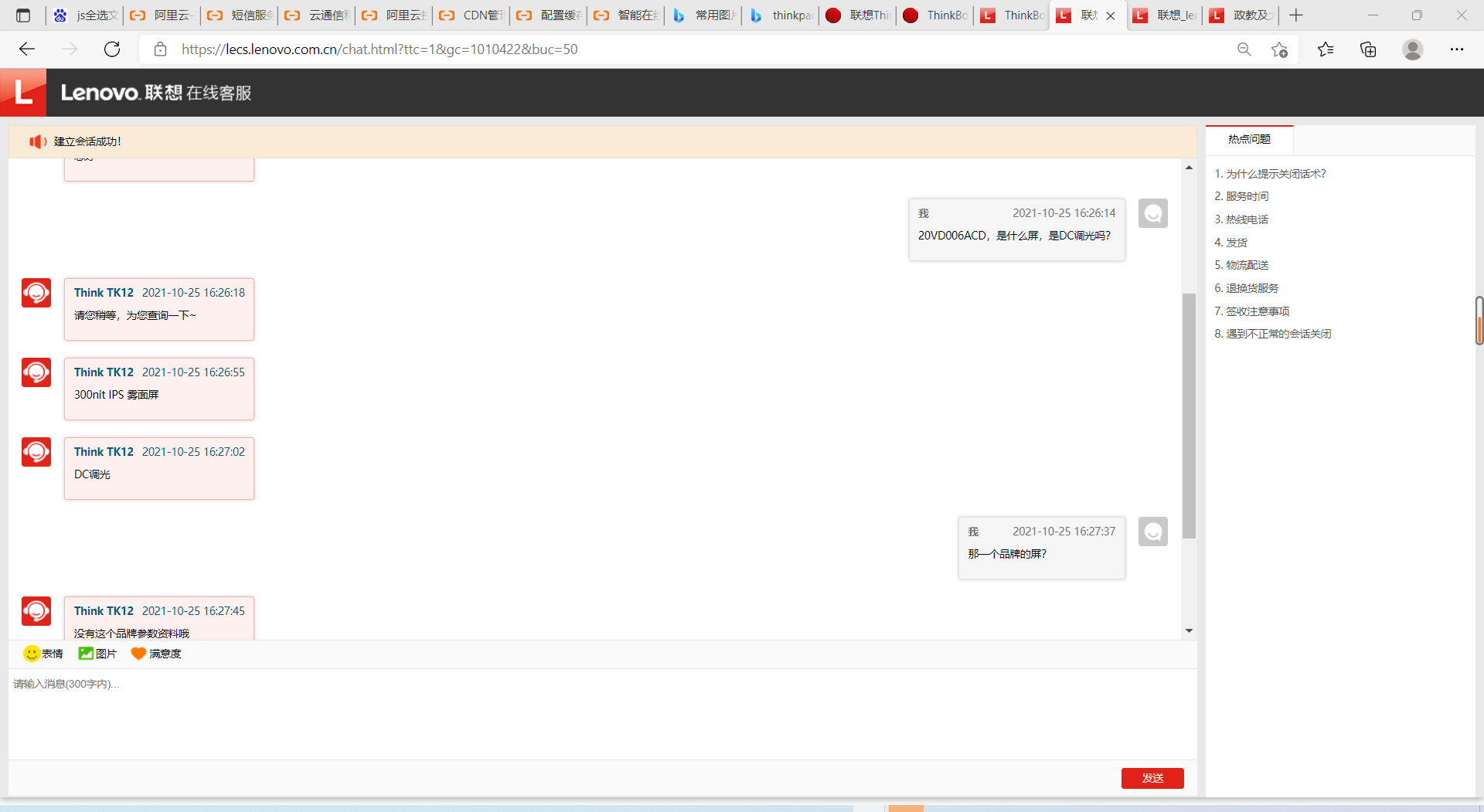The image size is (1484, 812).
Task: Switch to the 联想_len browser tab
Action: [1166, 15]
